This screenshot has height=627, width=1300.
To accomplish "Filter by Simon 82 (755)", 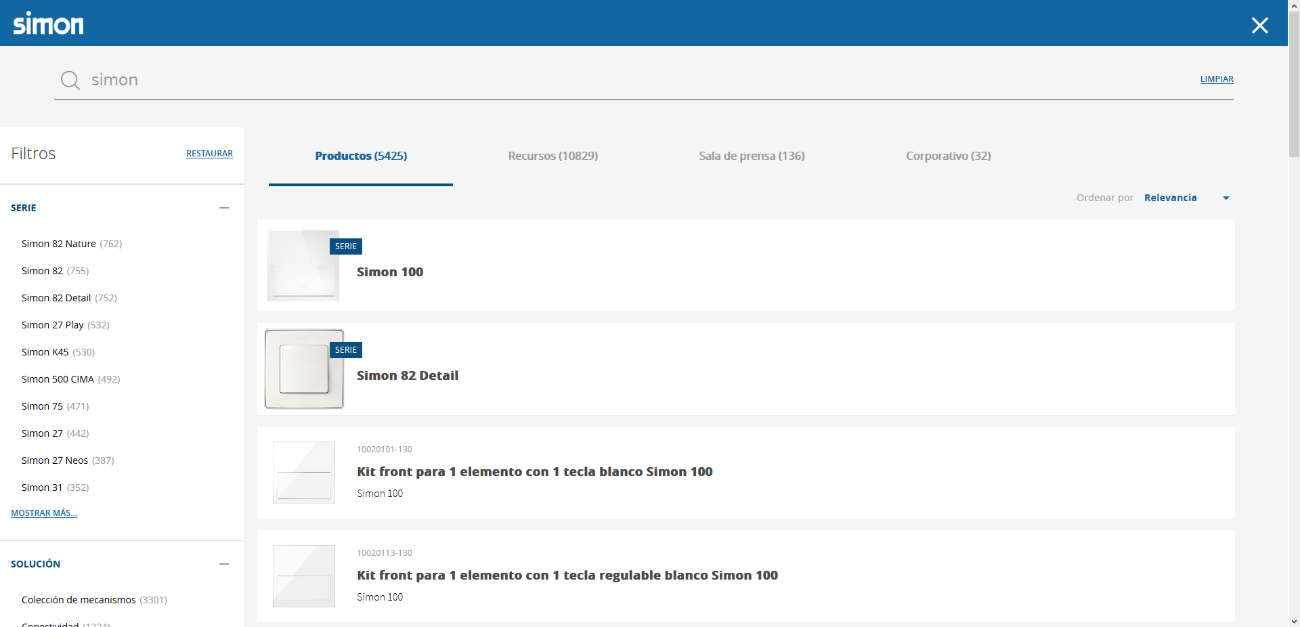I will click(x=55, y=271).
